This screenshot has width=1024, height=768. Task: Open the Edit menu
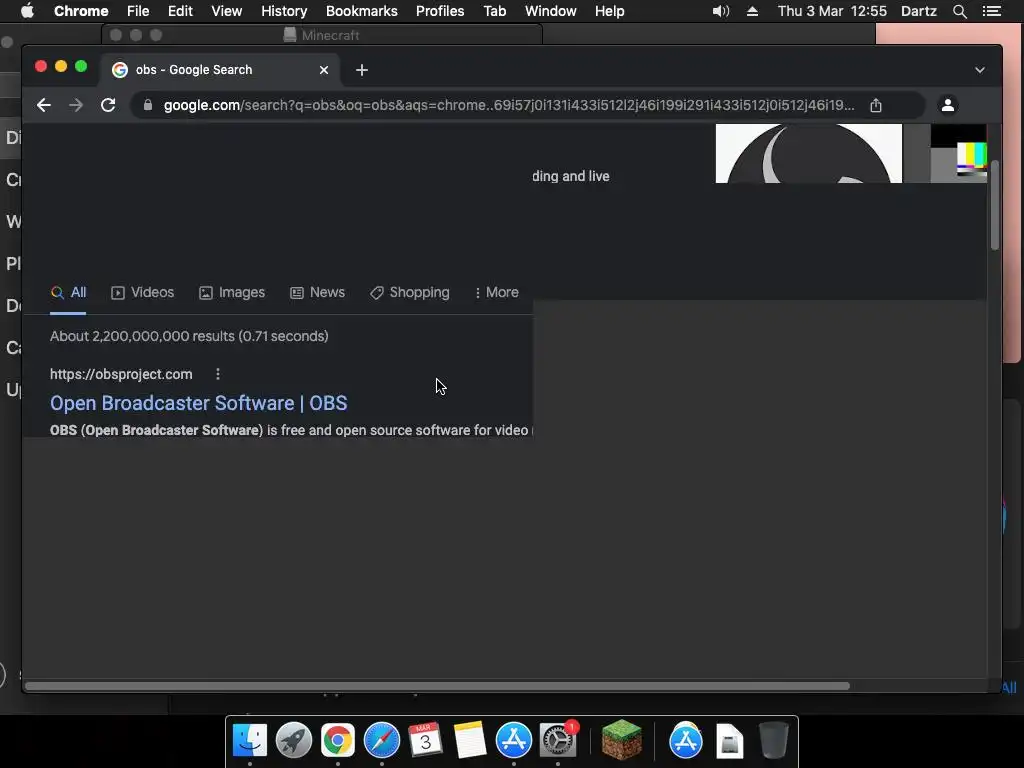(x=180, y=11)
